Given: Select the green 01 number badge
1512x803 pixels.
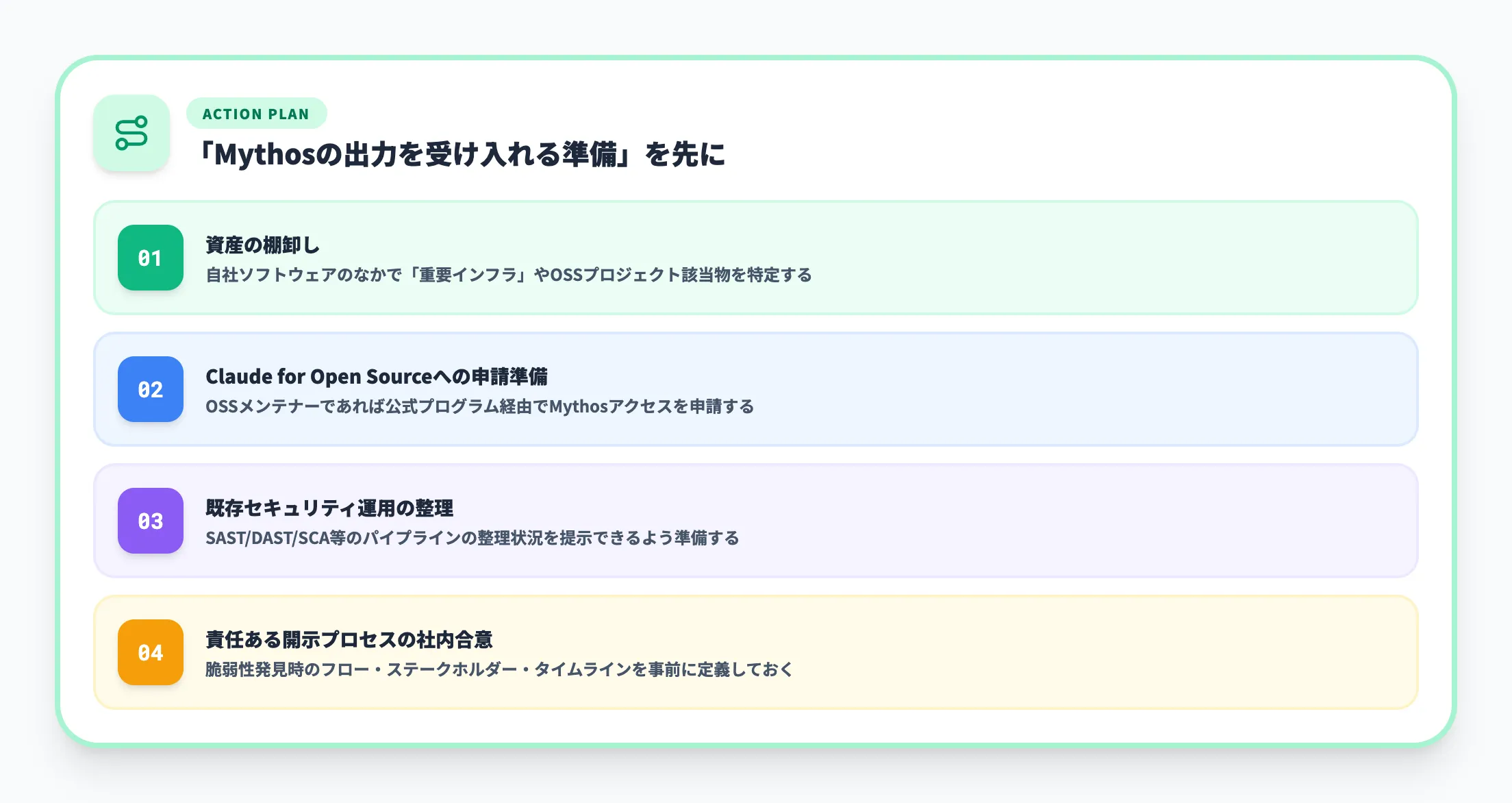Looking at the screenshot, I should [x=150, y=258].
